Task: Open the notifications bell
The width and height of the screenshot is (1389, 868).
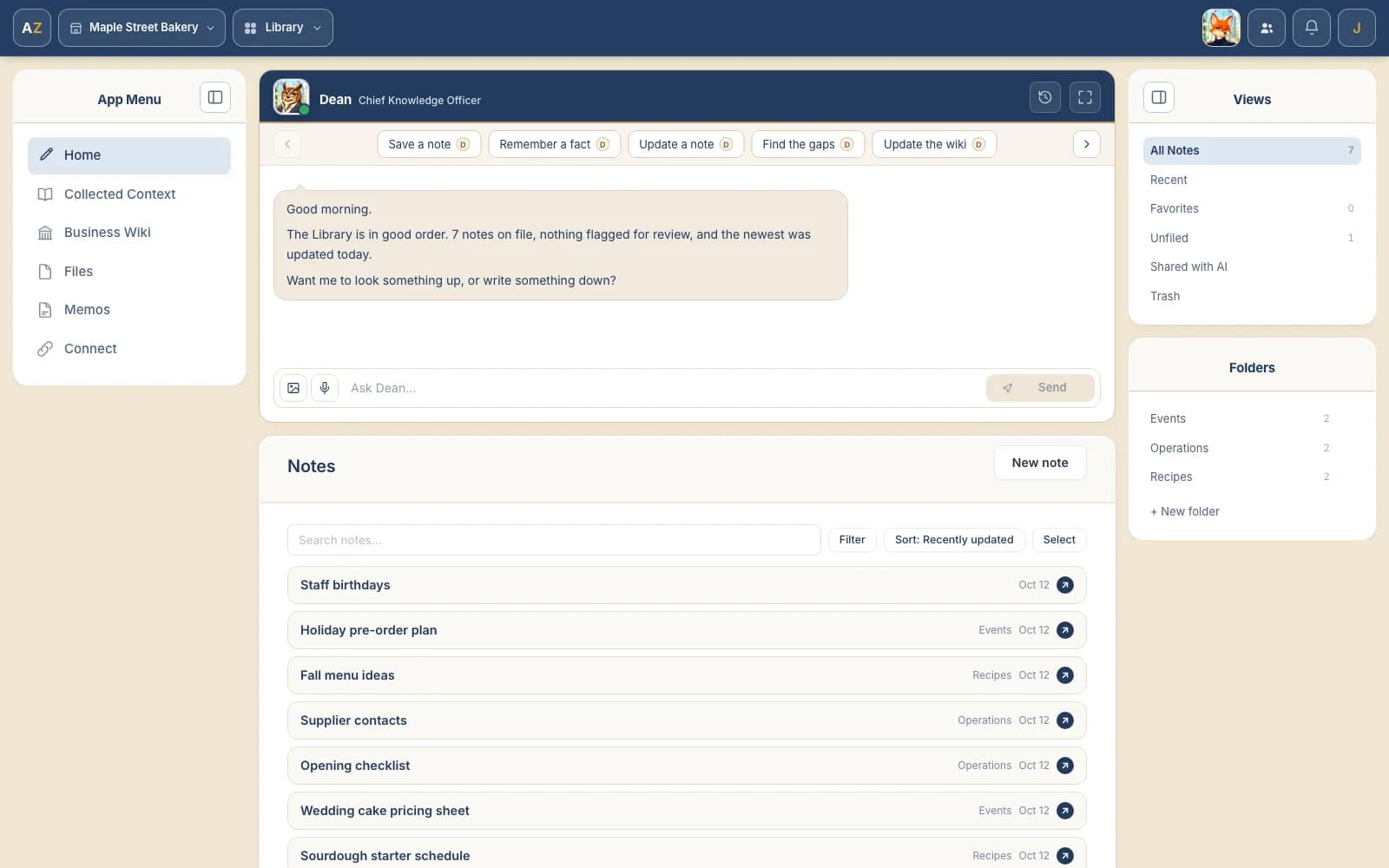Action: tap(1312, 28)
